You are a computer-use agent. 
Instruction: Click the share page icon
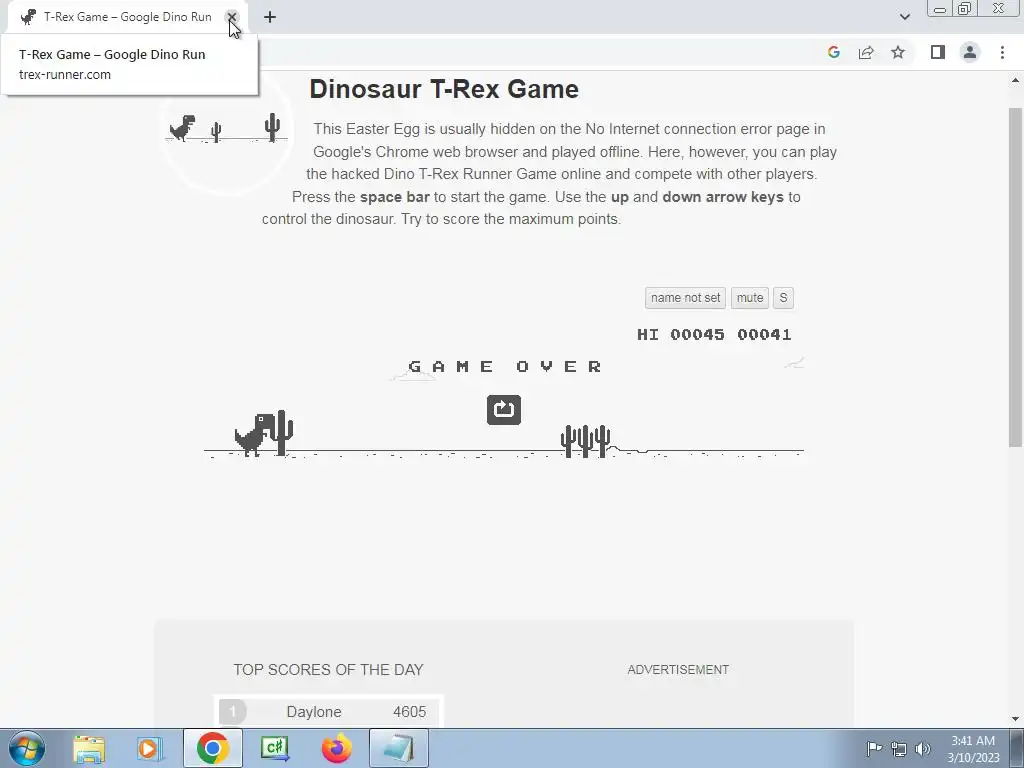pyautogui.click(x=866, y=52)
